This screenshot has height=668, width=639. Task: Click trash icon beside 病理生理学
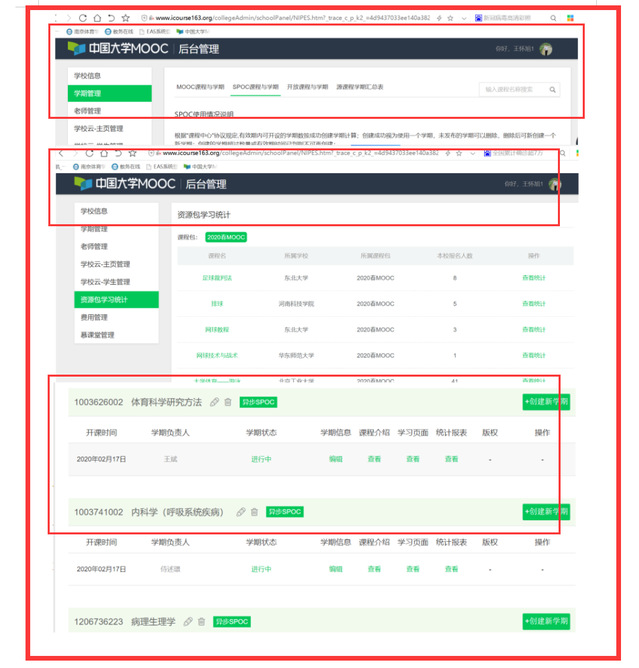(201, 622)
